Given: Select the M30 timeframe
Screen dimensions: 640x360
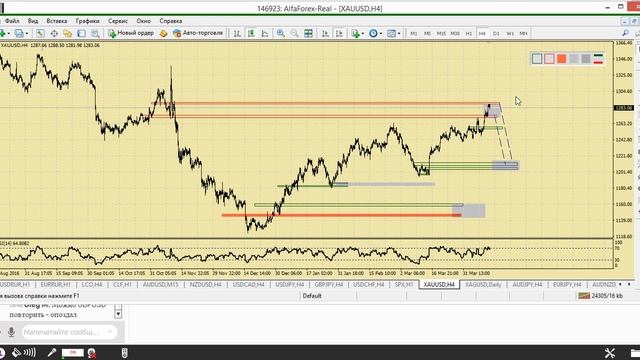Looking at the screenshot, I should (x=455, y=33).
